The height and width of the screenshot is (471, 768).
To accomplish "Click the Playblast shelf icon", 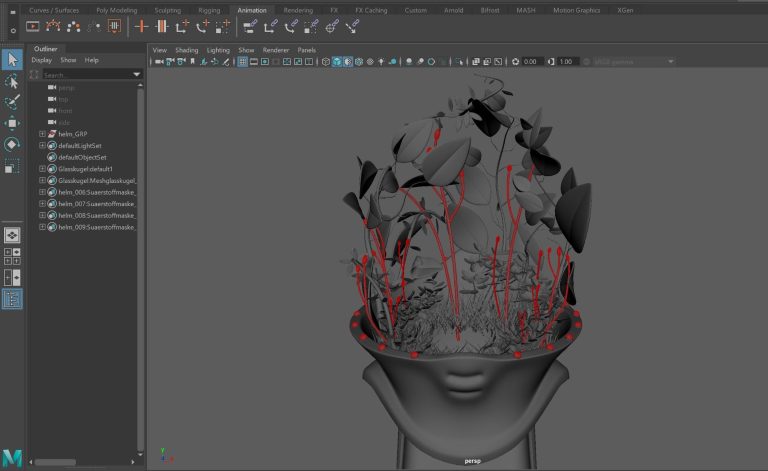I will pyautogui.click(x=32, y=26).
